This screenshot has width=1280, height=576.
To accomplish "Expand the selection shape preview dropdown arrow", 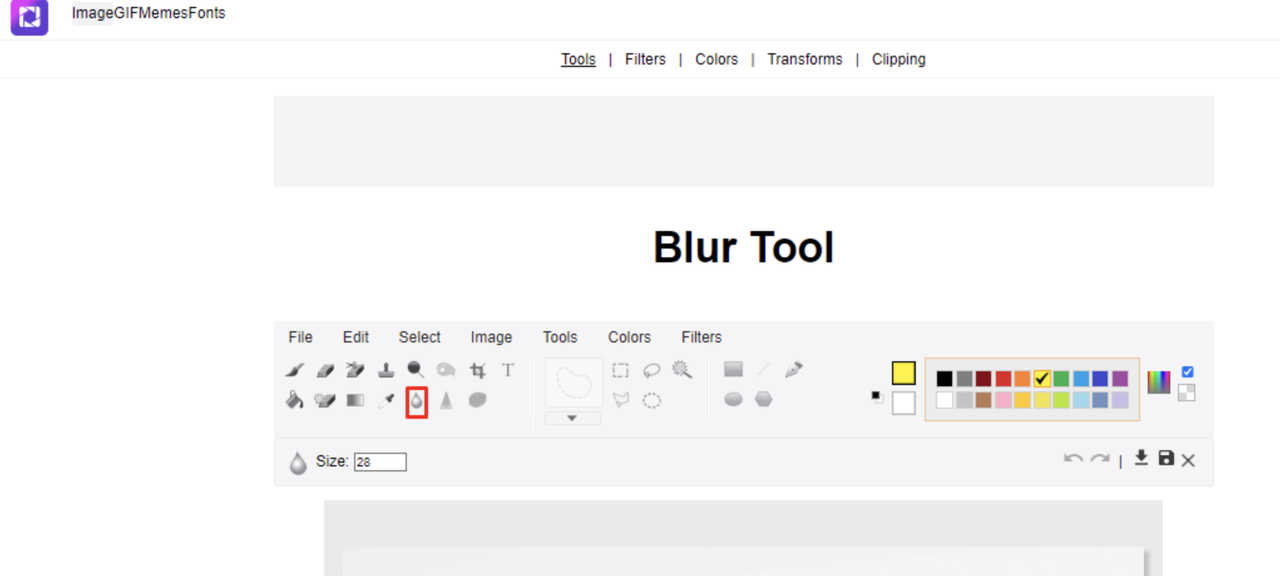I will point(572,418).
